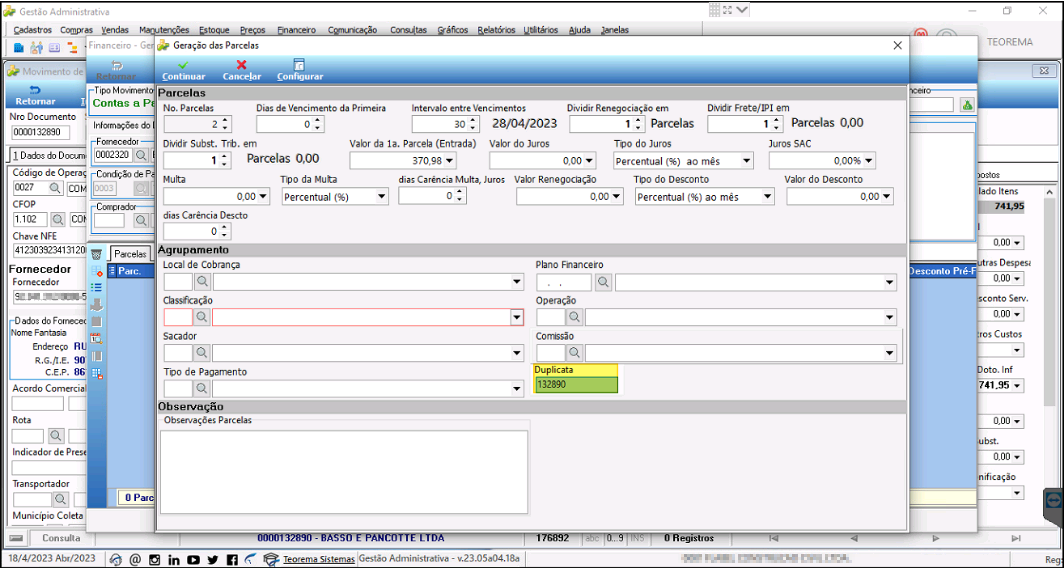Open the Juros SAC dropdown arrow

[869, 162]
